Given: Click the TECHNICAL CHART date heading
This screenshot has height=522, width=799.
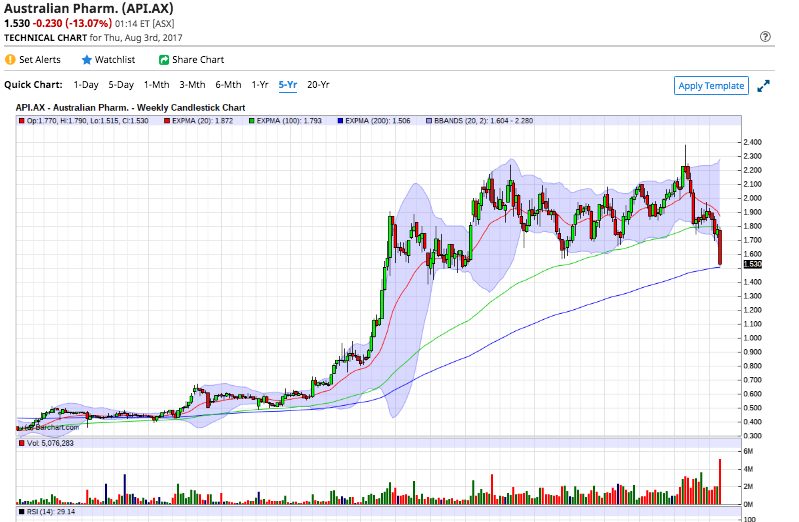Looking at the screenshot, I should pyautogui.click(x=93, y=38).
